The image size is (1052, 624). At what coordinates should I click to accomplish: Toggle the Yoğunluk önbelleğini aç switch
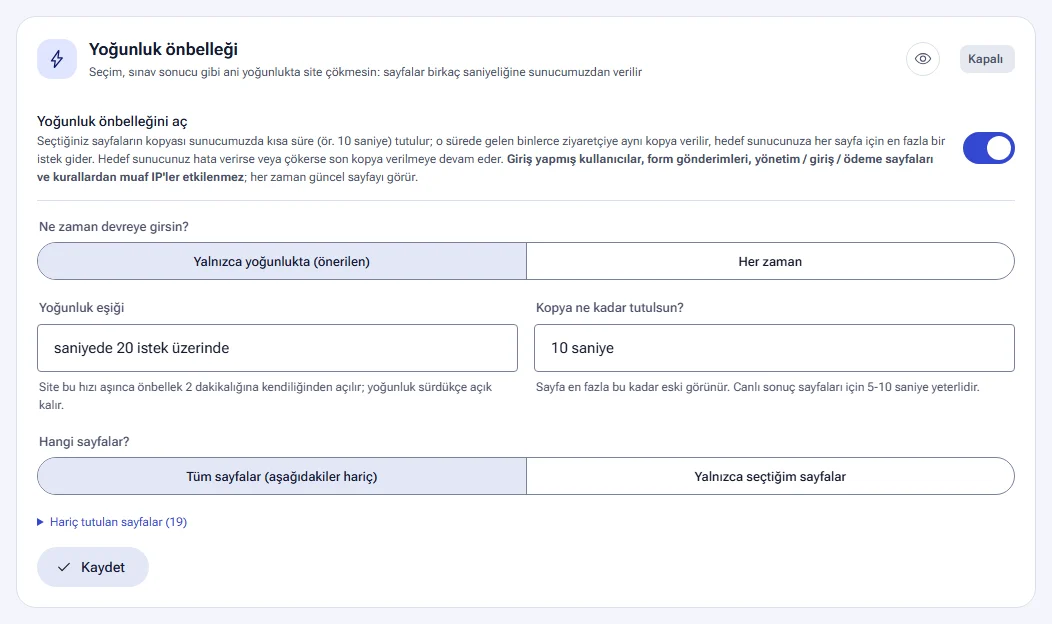click(988, 148)
